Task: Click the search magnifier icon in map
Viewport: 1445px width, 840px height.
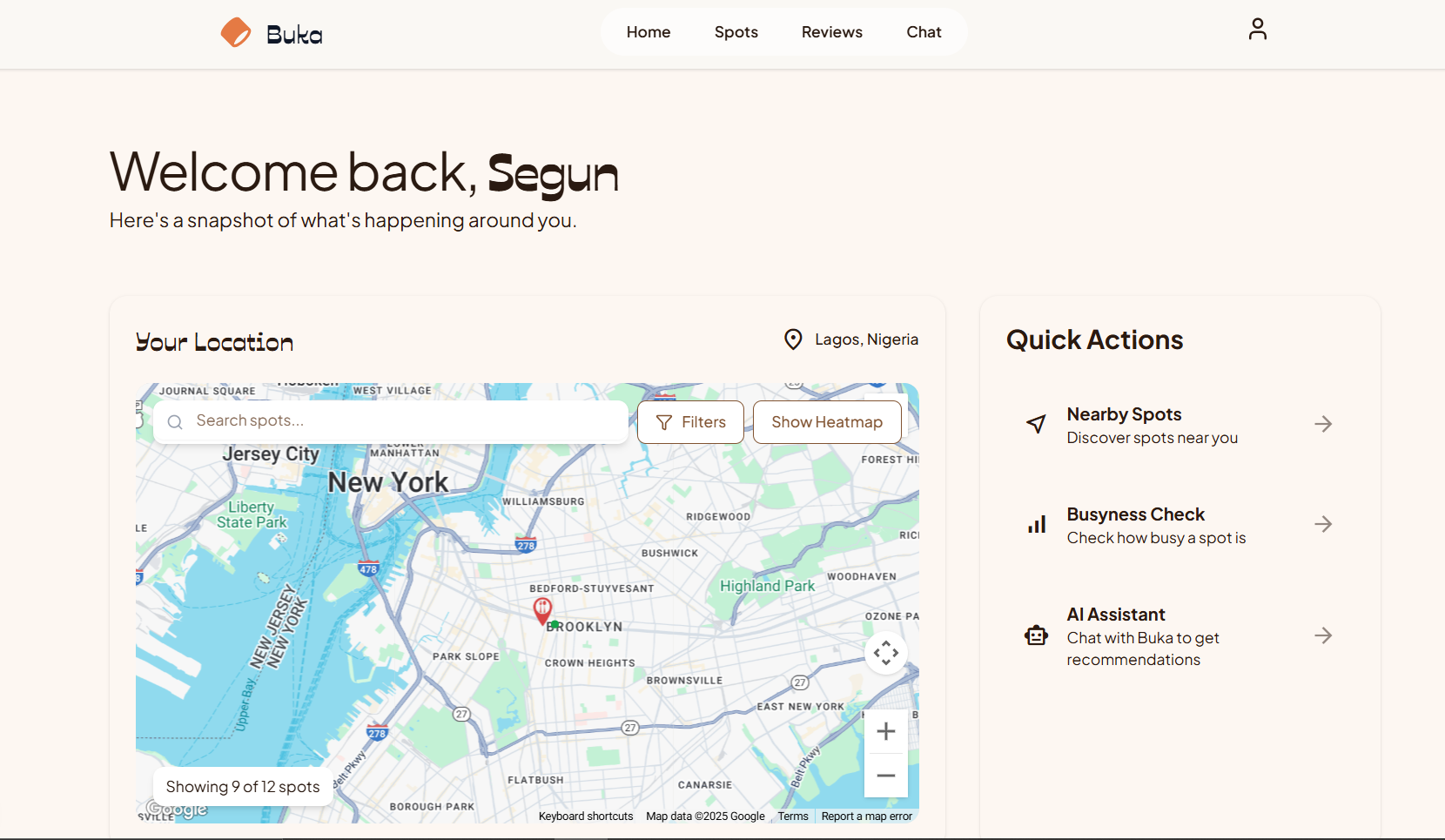Action: 175,422
